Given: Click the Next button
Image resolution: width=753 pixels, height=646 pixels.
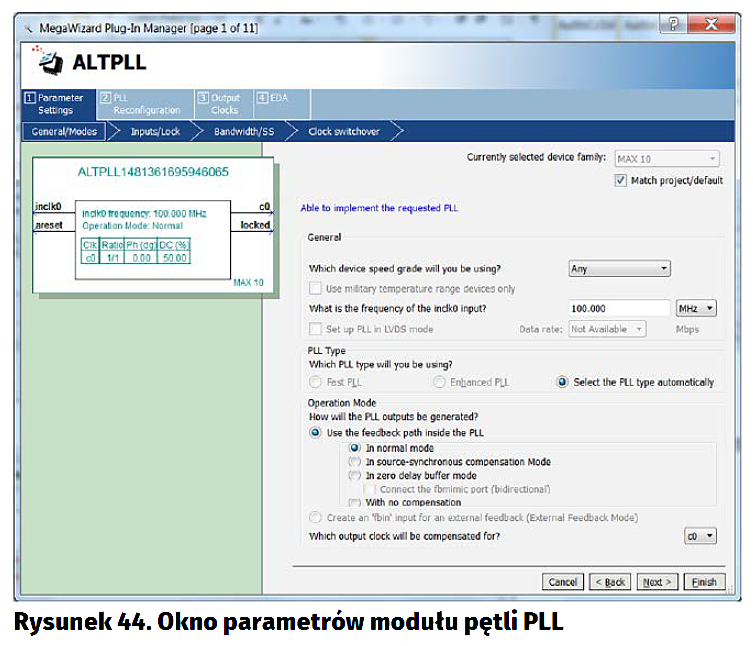Looking at the screenshot, I should 657,582.
